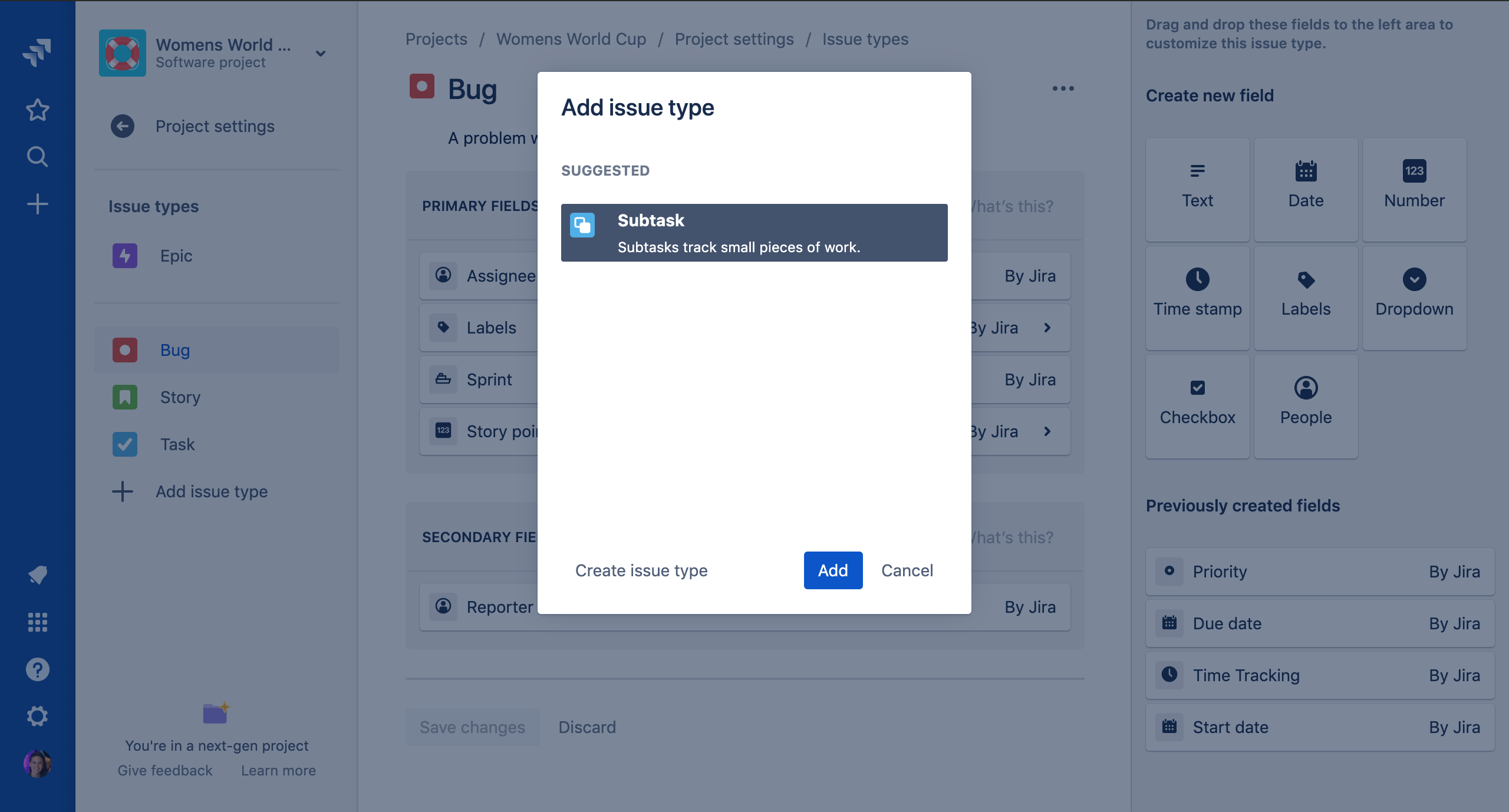Screen dimensions: 1509x812
Task: Select the Dropdown field type tile
Action: 1414,298
